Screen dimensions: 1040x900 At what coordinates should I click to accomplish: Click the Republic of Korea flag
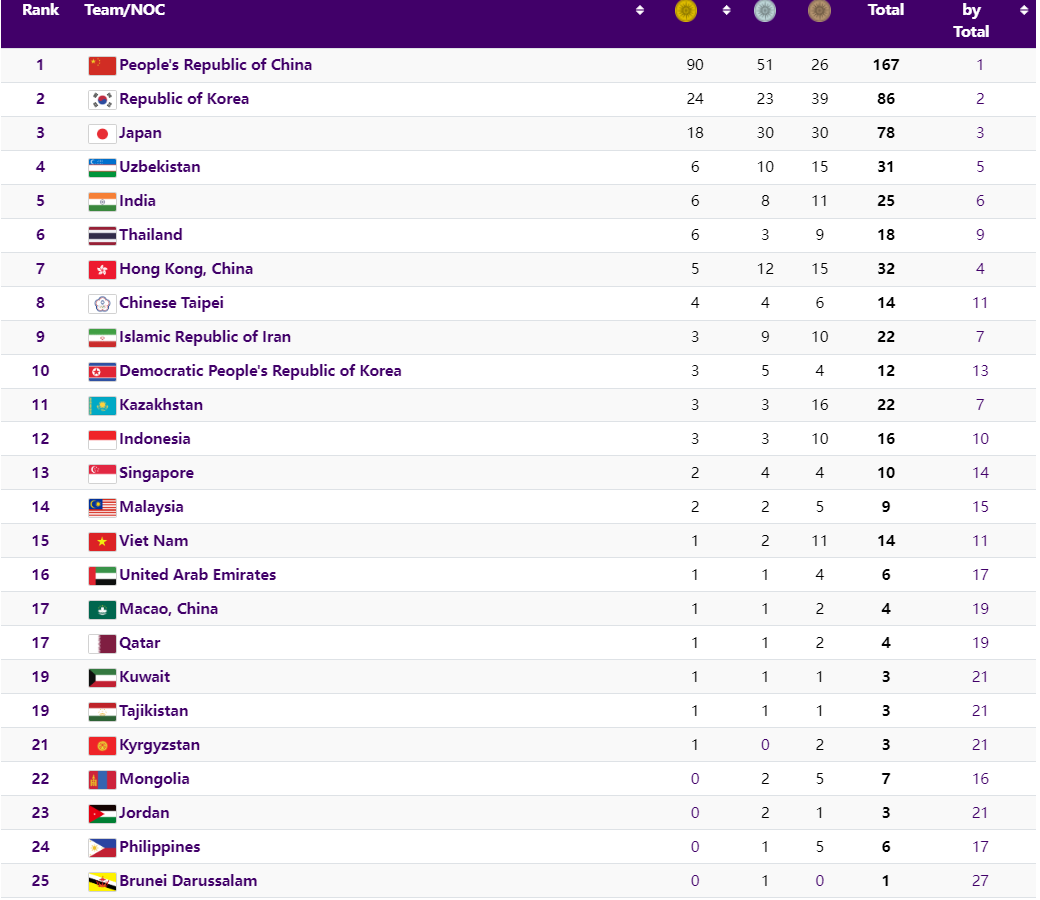click(x=102, y=100)
